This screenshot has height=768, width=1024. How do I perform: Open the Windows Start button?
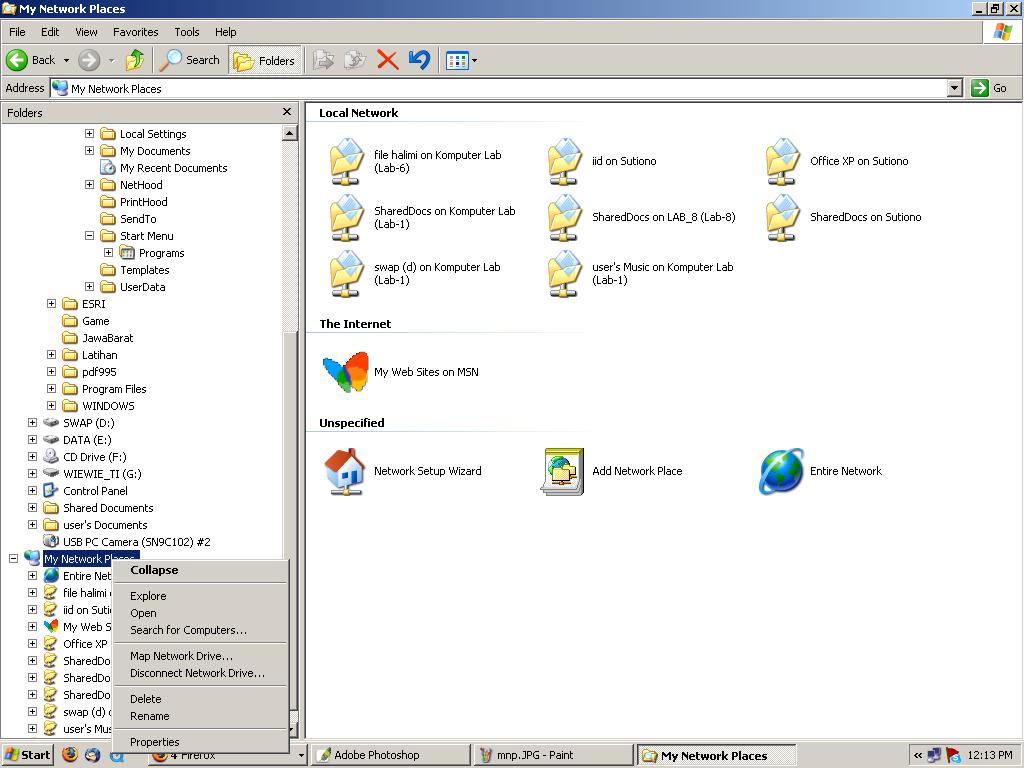click(27, 755)
